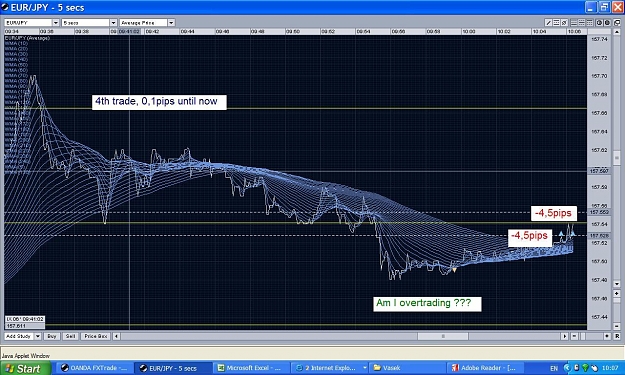Screen dimensions: 625x375
Task: Expand the time interval dropdown arrow
Action: (x=113, y=23)
